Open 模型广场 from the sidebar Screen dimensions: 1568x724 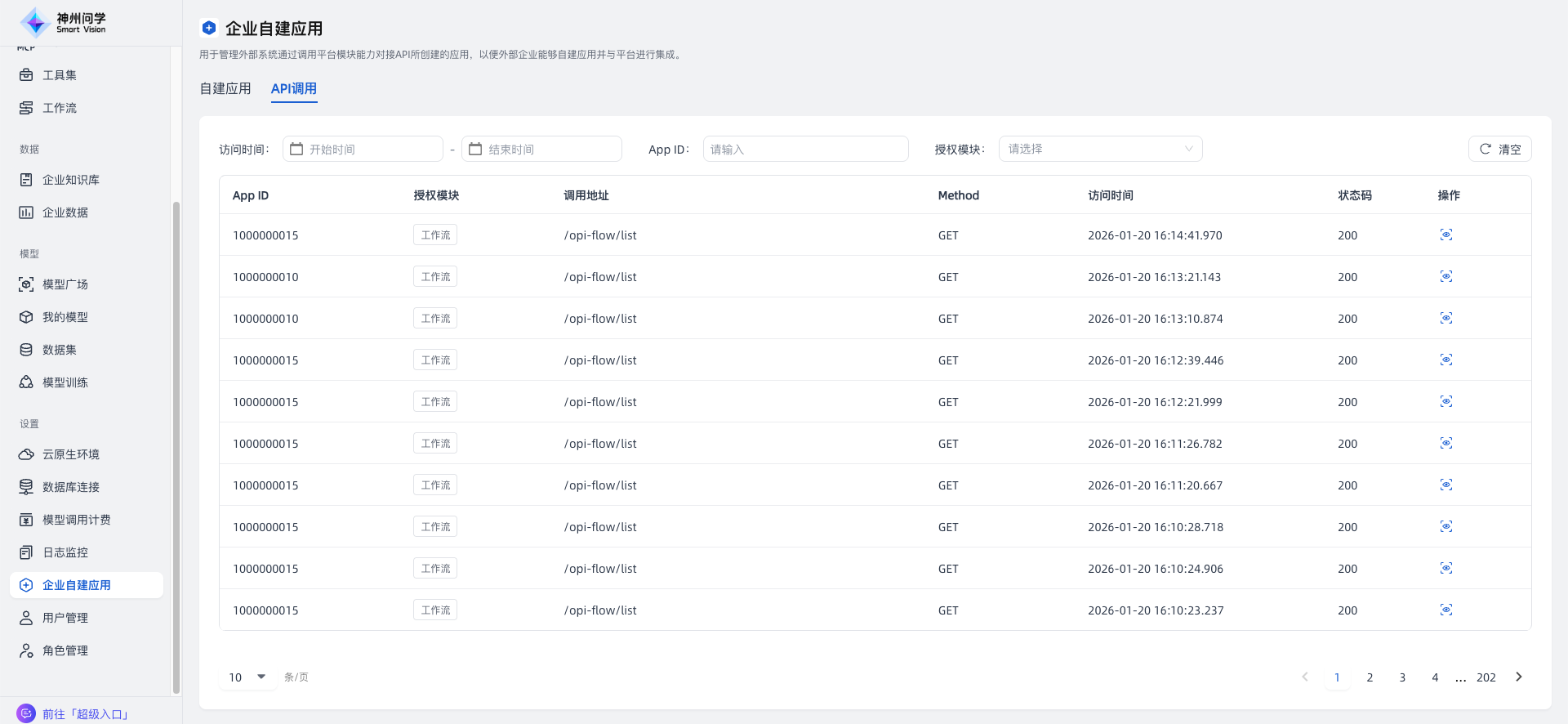[x=65, y=284]
